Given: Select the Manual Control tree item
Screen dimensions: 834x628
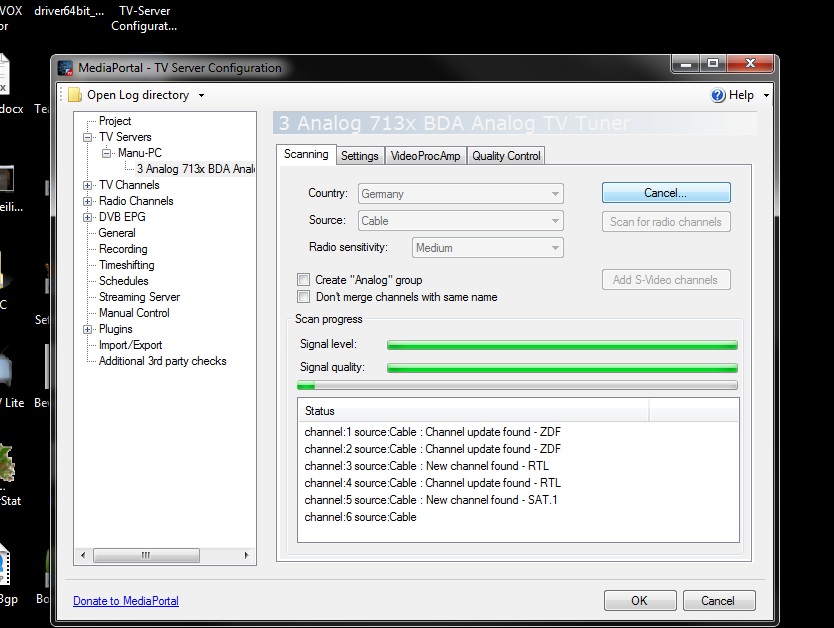Looking at the screenshot, I should tap(134, 313).
